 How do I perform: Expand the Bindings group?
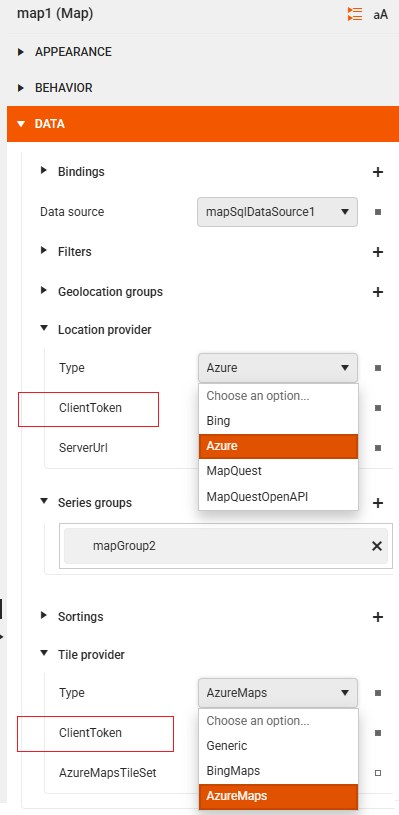coord(44,170)
